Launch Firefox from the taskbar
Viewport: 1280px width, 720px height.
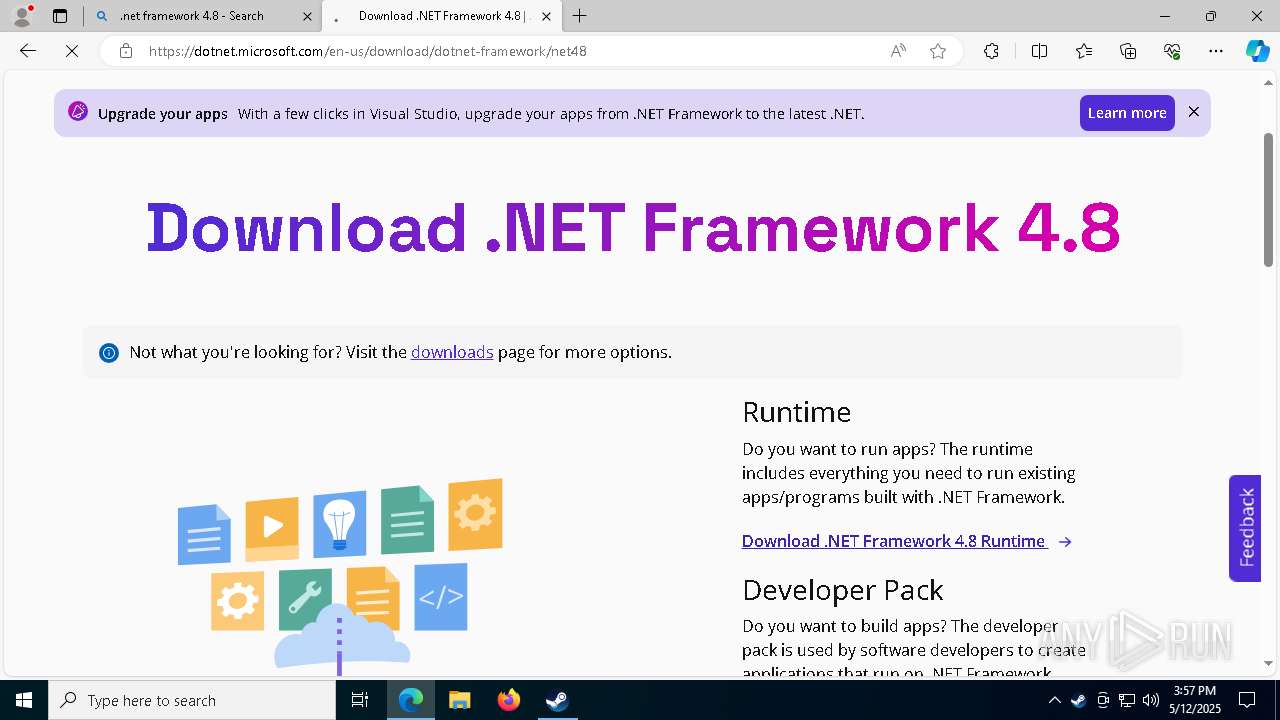point(508,700)
